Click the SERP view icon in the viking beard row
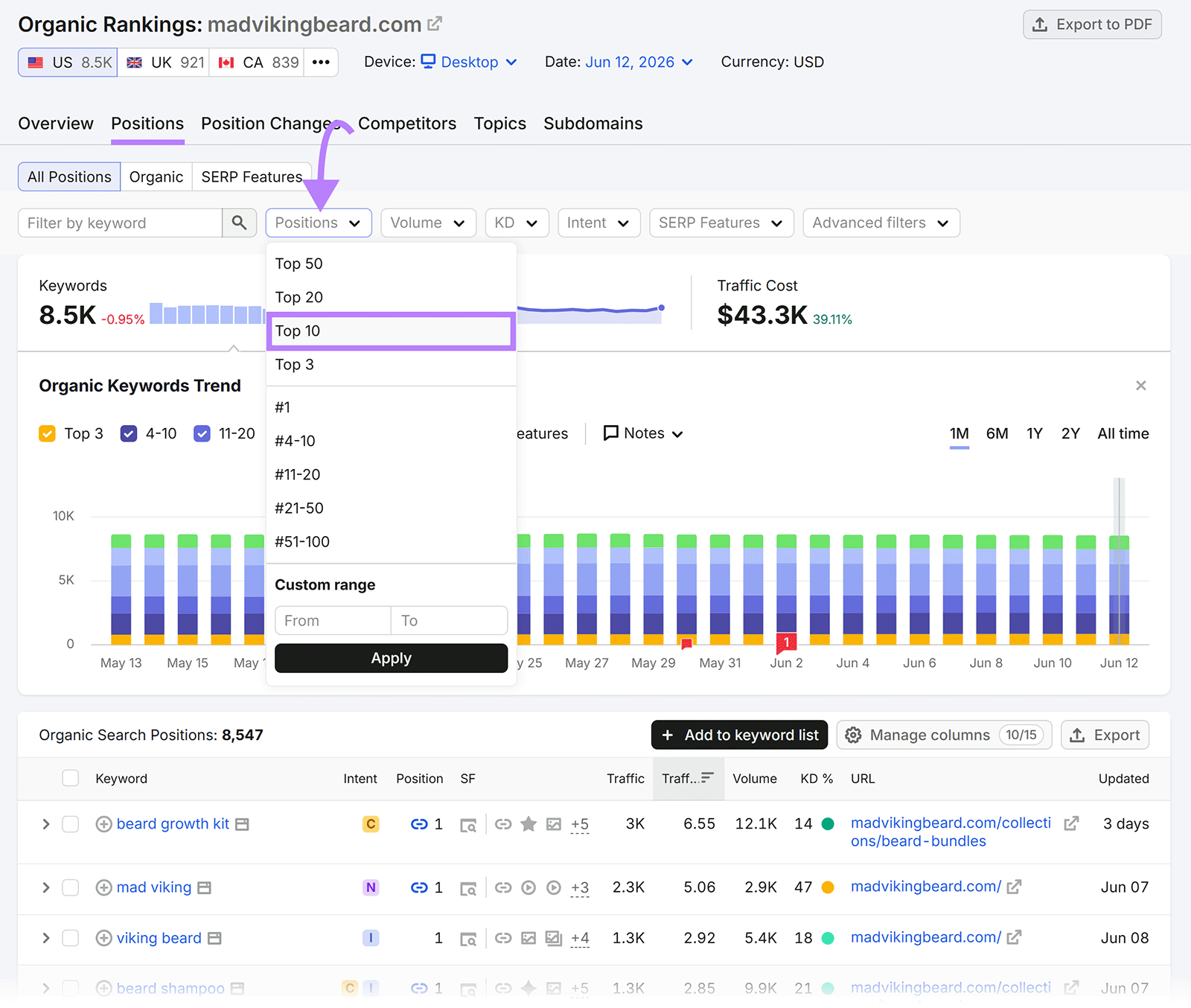1191x1008 pixels. [x=468, y=939]
